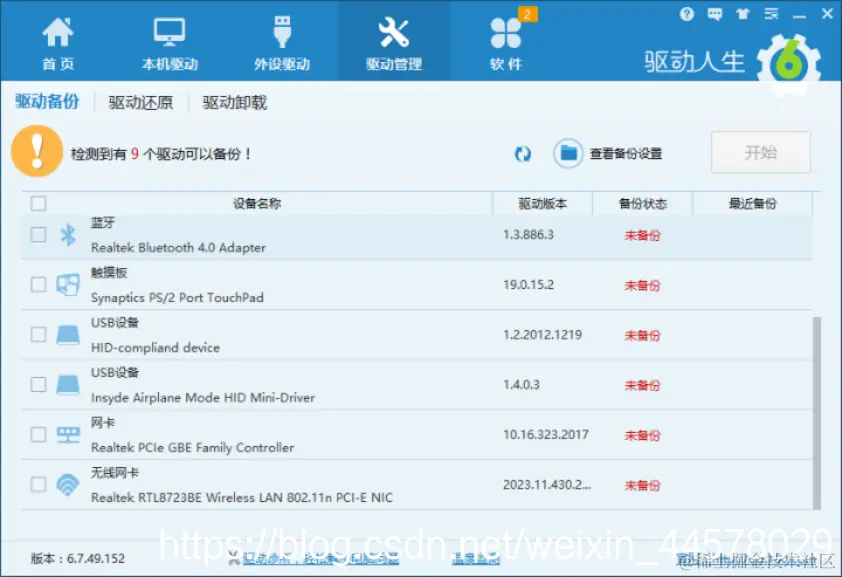842x577 pixels.
Task: Click the 驱动人生 6 gear logo
Action: click(789, 64)
